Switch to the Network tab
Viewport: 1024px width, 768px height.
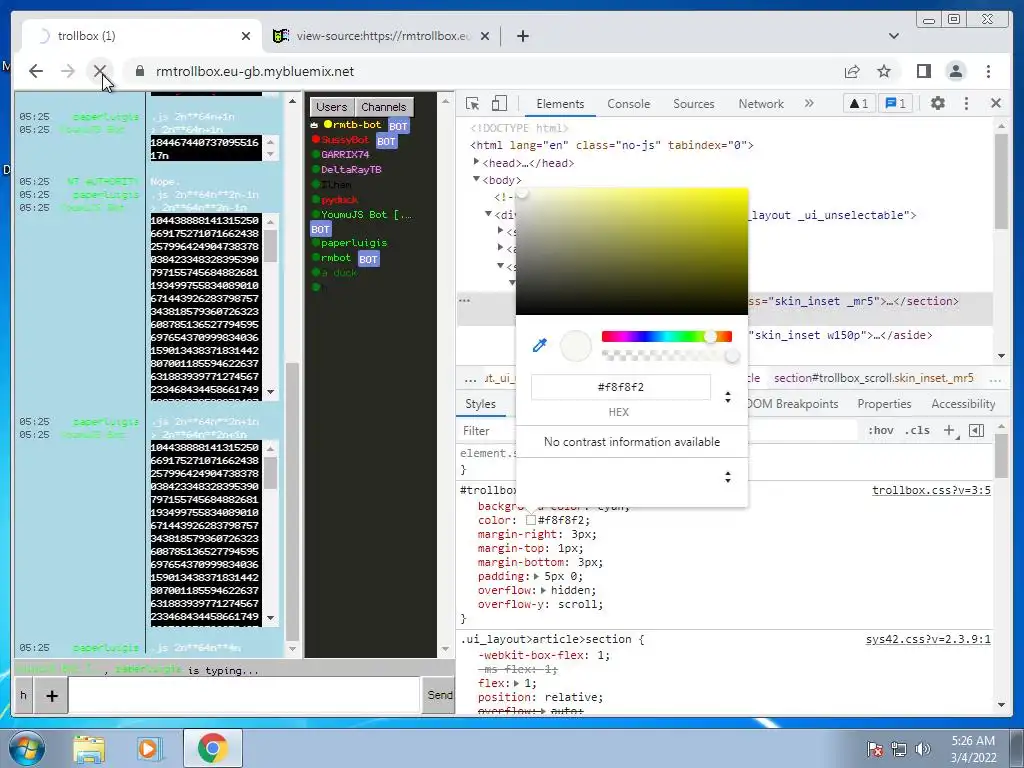tap(761, 104)
